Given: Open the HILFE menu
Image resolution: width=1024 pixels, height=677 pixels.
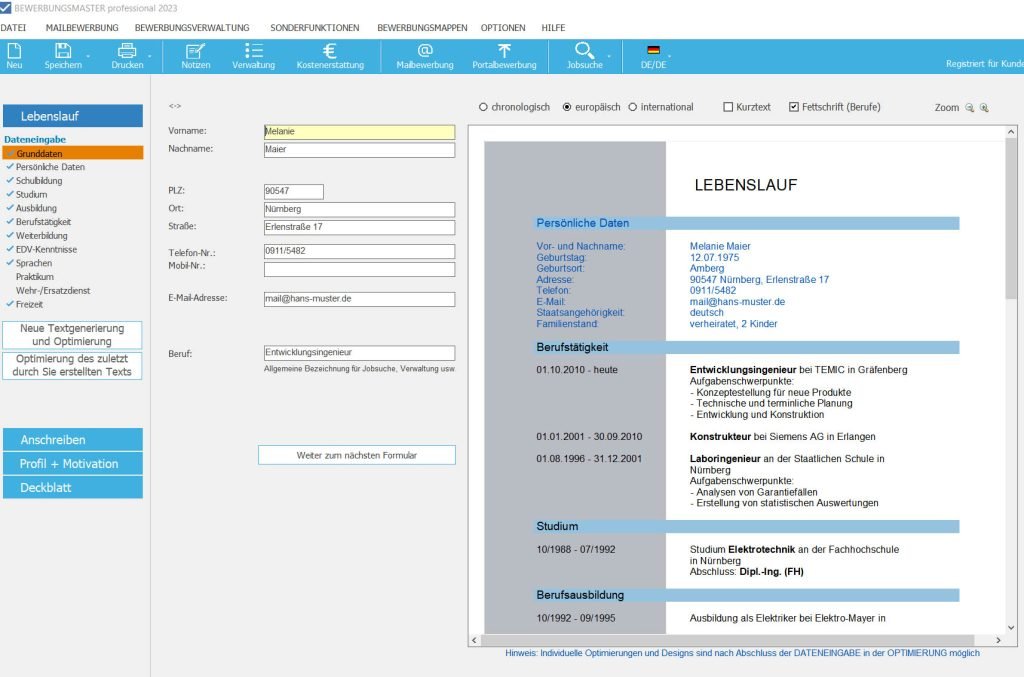Looking at the screenshot, I should click(553, 27).
